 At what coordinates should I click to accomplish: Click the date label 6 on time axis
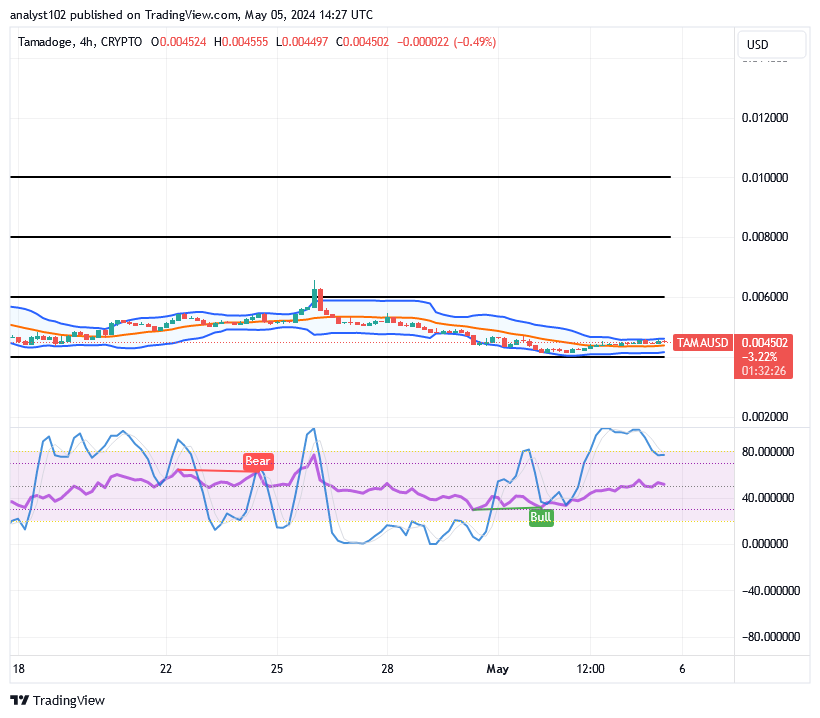(682, 669)
